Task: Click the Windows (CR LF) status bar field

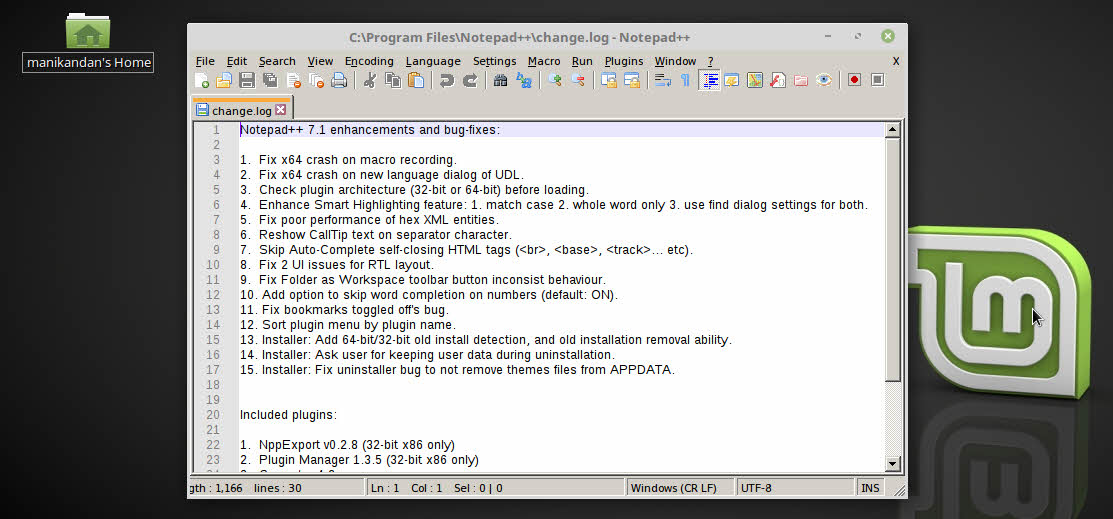Action: pyautogui.click(x=681, y=488)
